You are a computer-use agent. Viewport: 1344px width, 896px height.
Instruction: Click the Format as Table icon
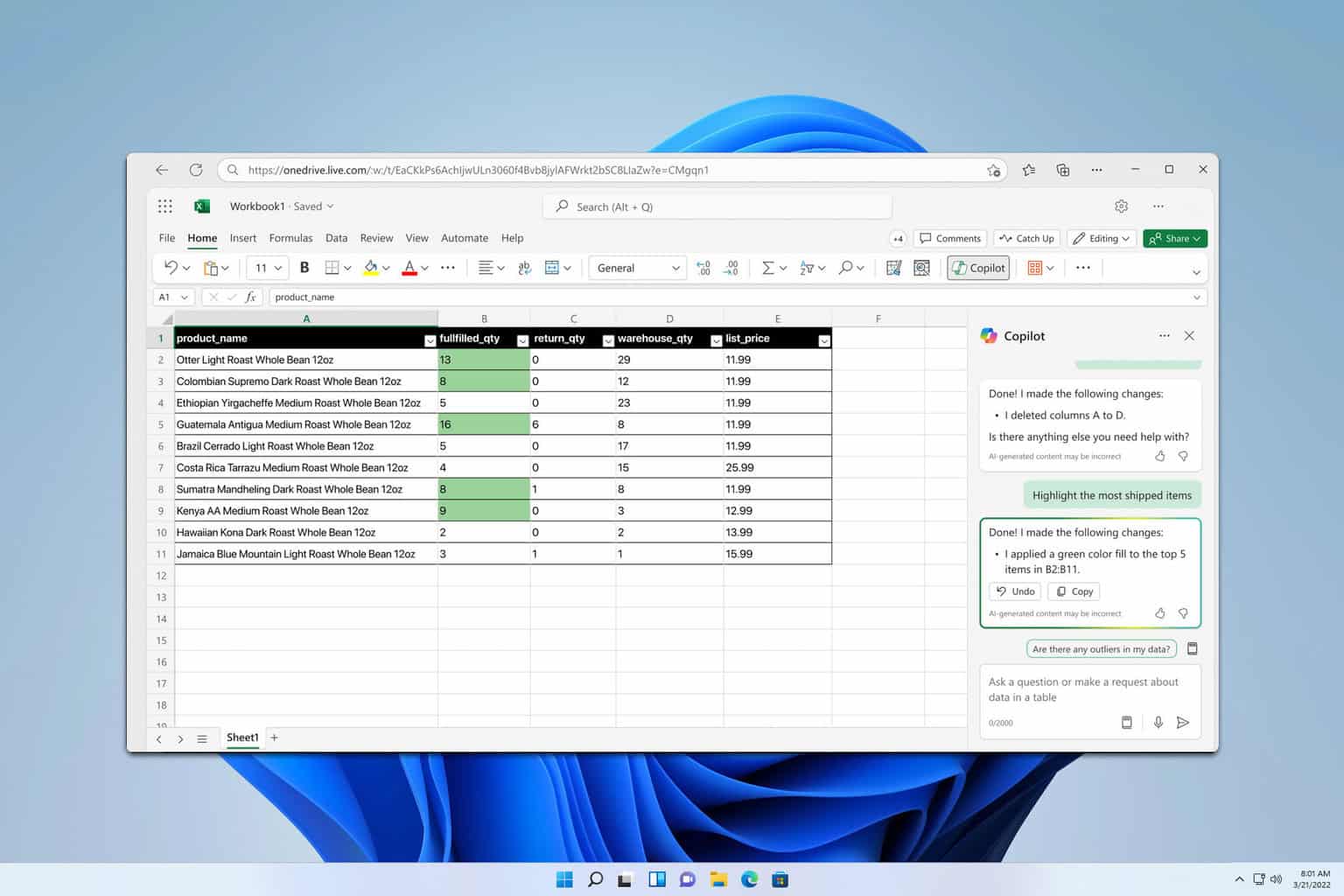click(893, 268)
